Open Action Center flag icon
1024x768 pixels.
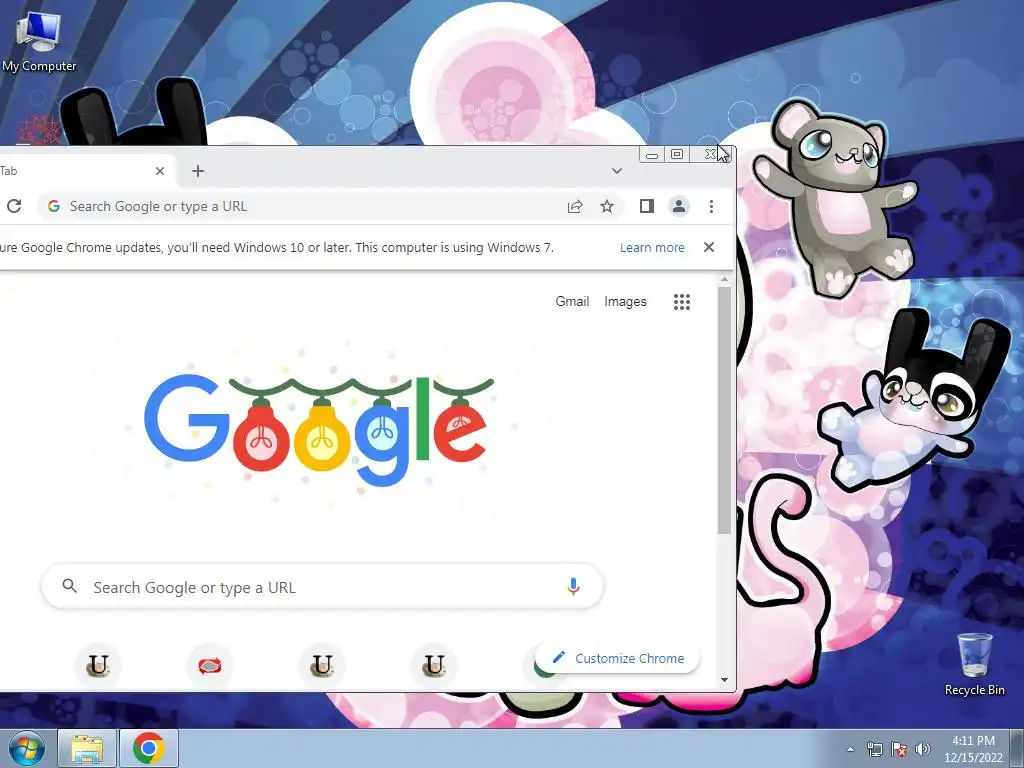pos(899,749)
